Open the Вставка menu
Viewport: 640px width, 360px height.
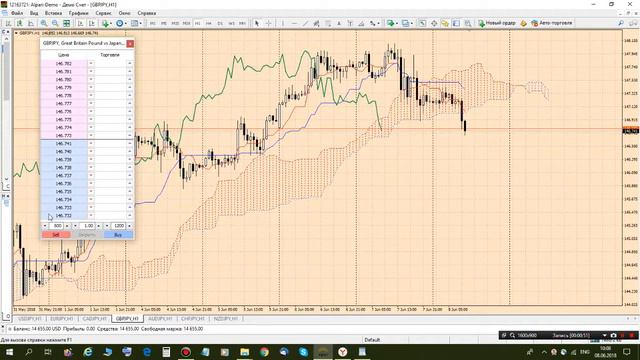pos(53,13)
